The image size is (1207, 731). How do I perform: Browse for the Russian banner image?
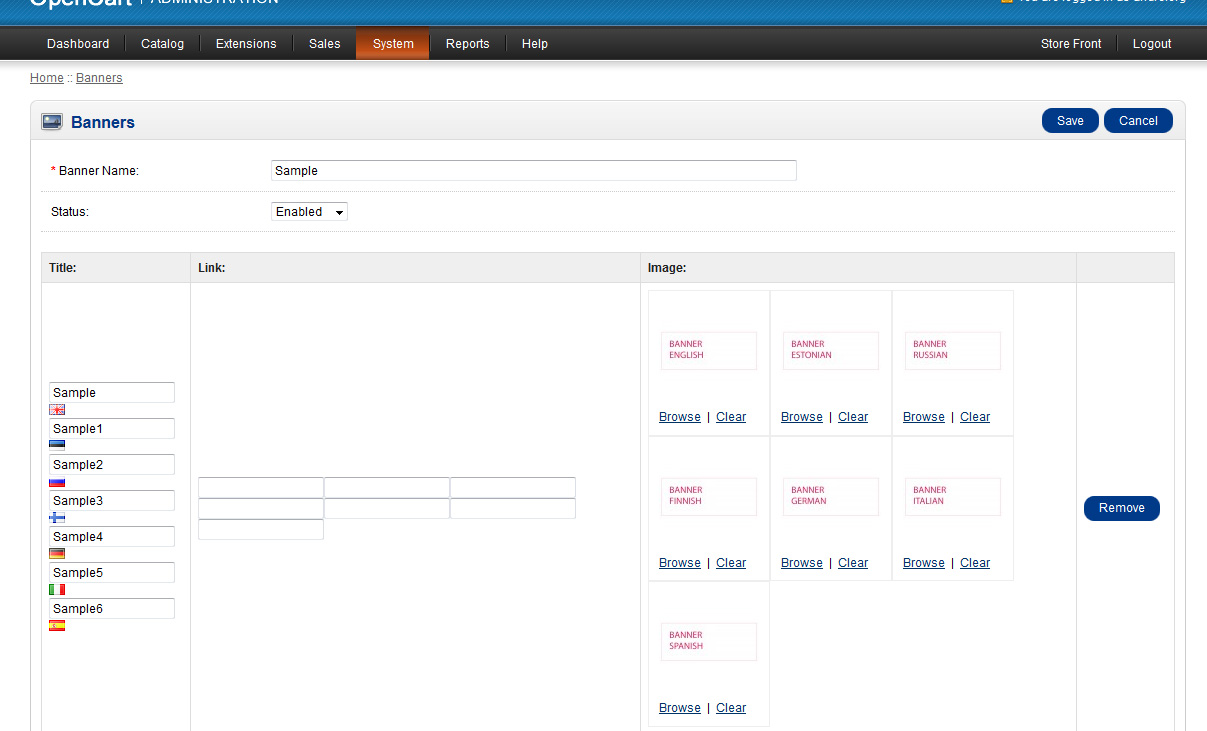tap(924, 417)
